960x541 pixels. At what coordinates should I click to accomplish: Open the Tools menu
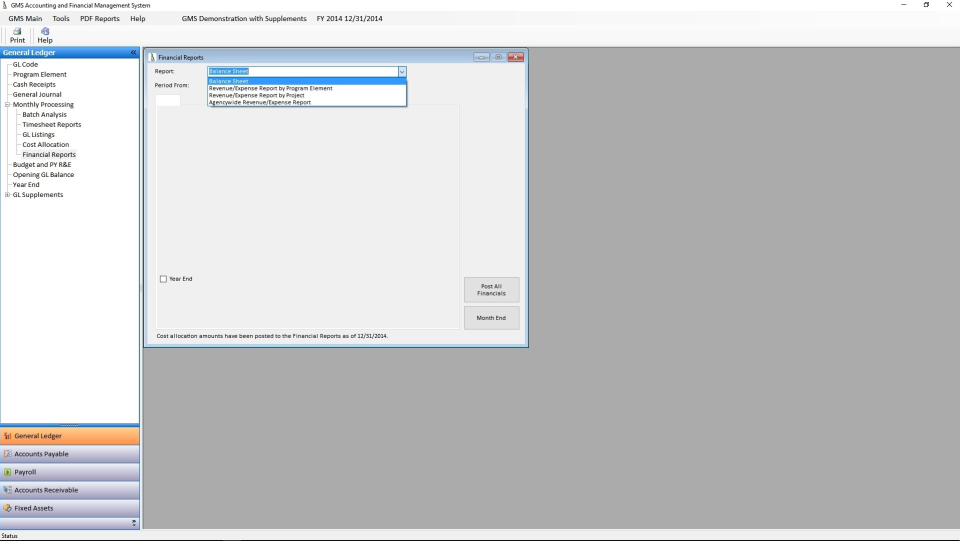click(x=61, y=18)
